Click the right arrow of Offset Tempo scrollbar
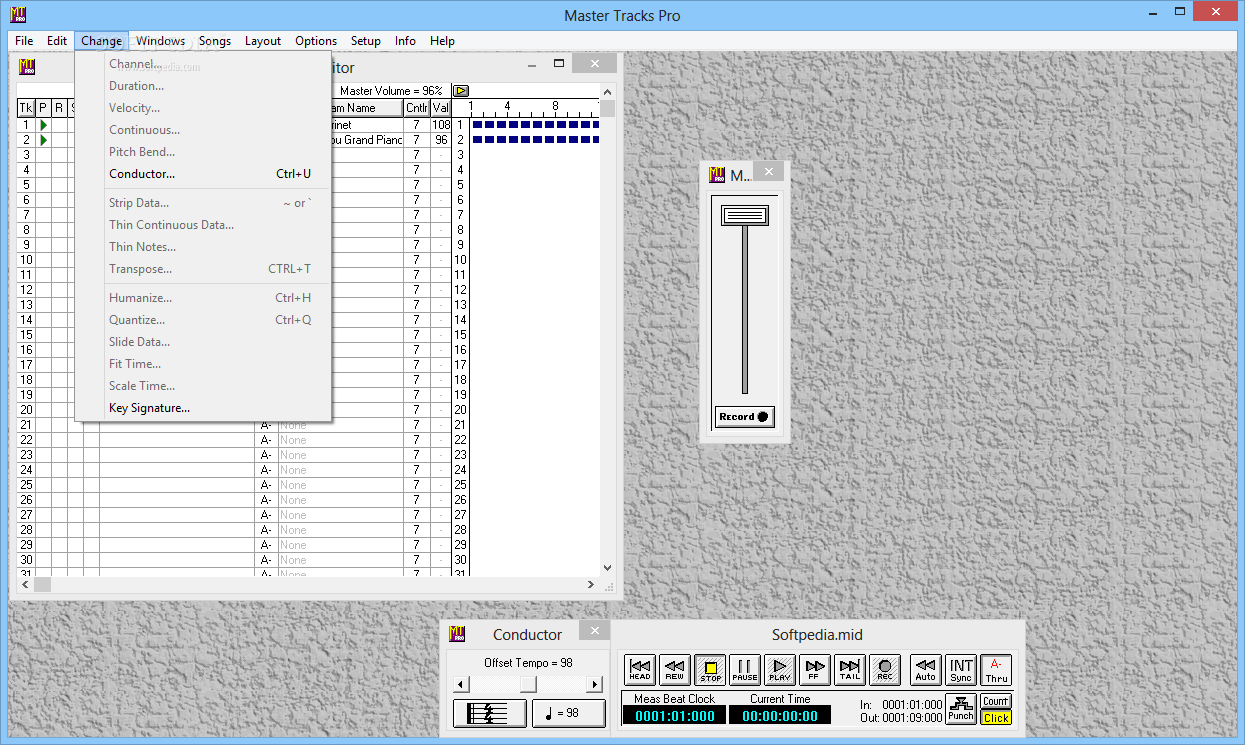This screenshot has height=745, width=1245. coord(595,684)
